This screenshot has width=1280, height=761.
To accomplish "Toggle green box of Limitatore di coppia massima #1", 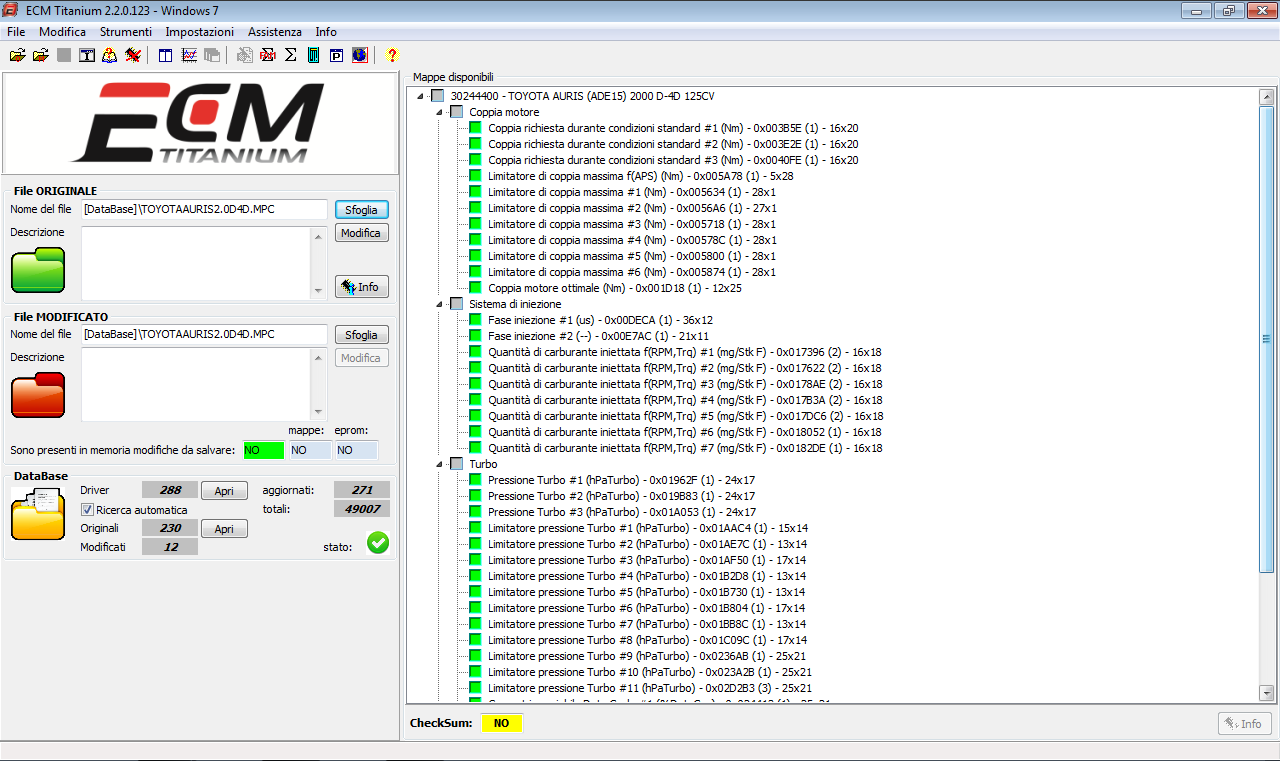I will [x=476, y=192].
